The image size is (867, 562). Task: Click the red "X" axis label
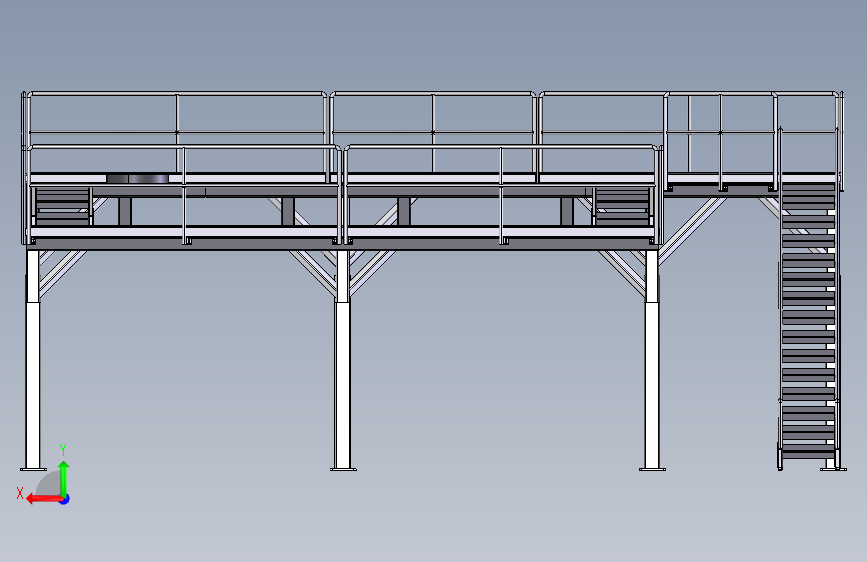click(20, 493)
